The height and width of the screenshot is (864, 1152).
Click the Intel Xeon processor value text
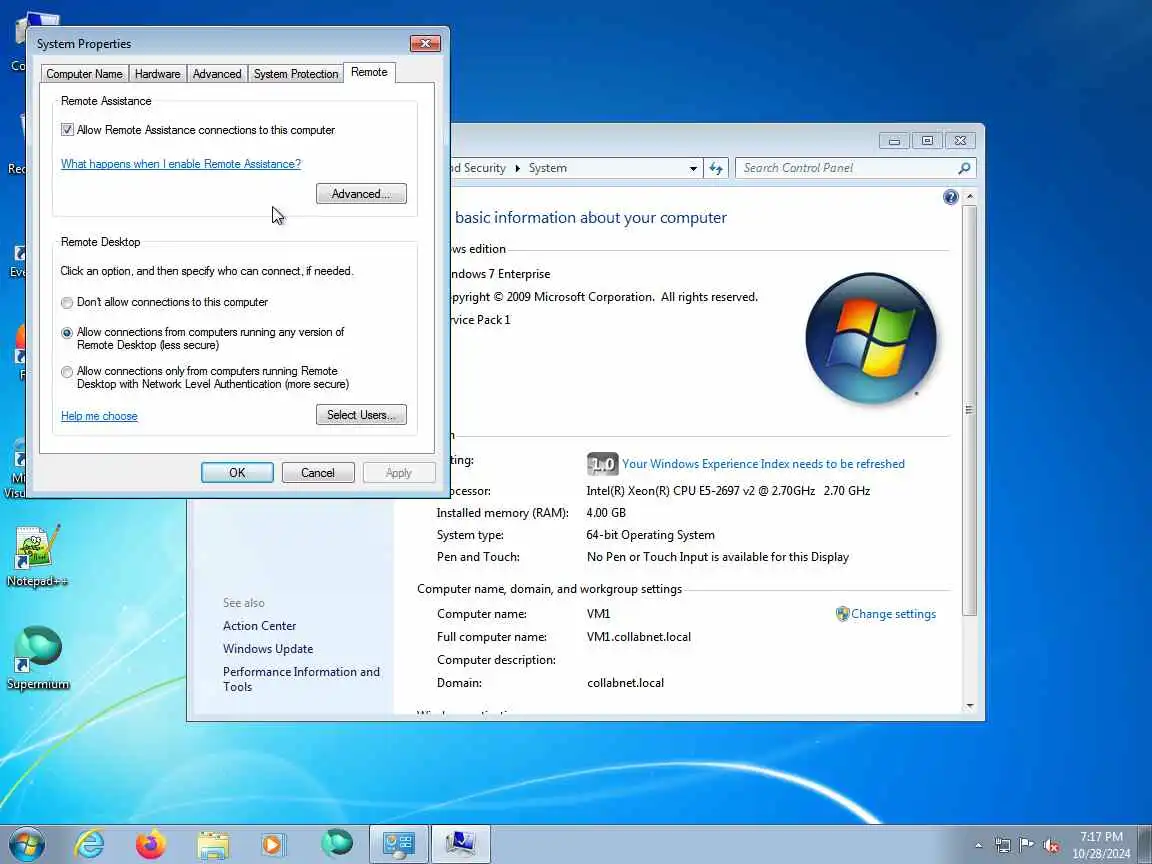click(728, 491)
